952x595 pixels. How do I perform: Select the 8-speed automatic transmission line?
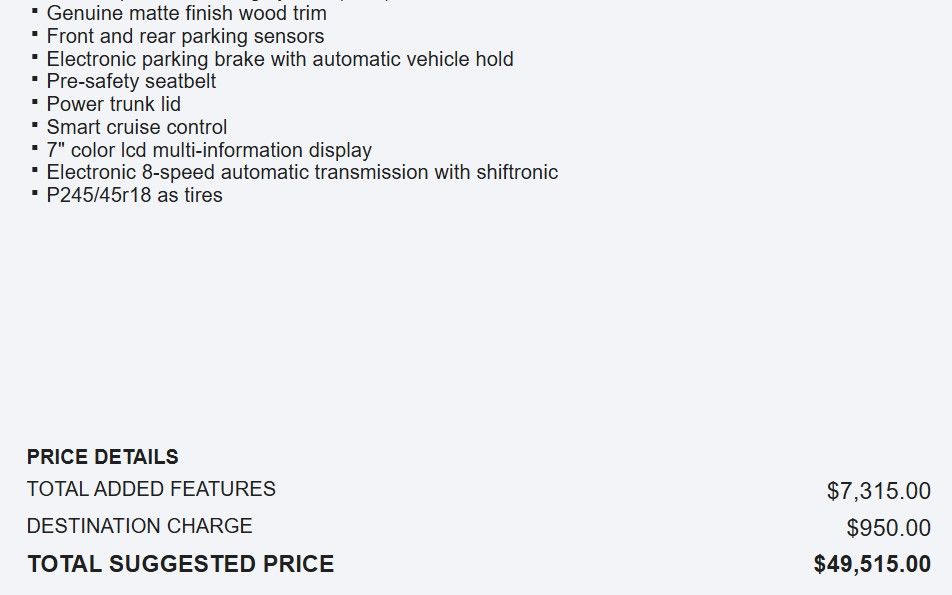point(302,172)
